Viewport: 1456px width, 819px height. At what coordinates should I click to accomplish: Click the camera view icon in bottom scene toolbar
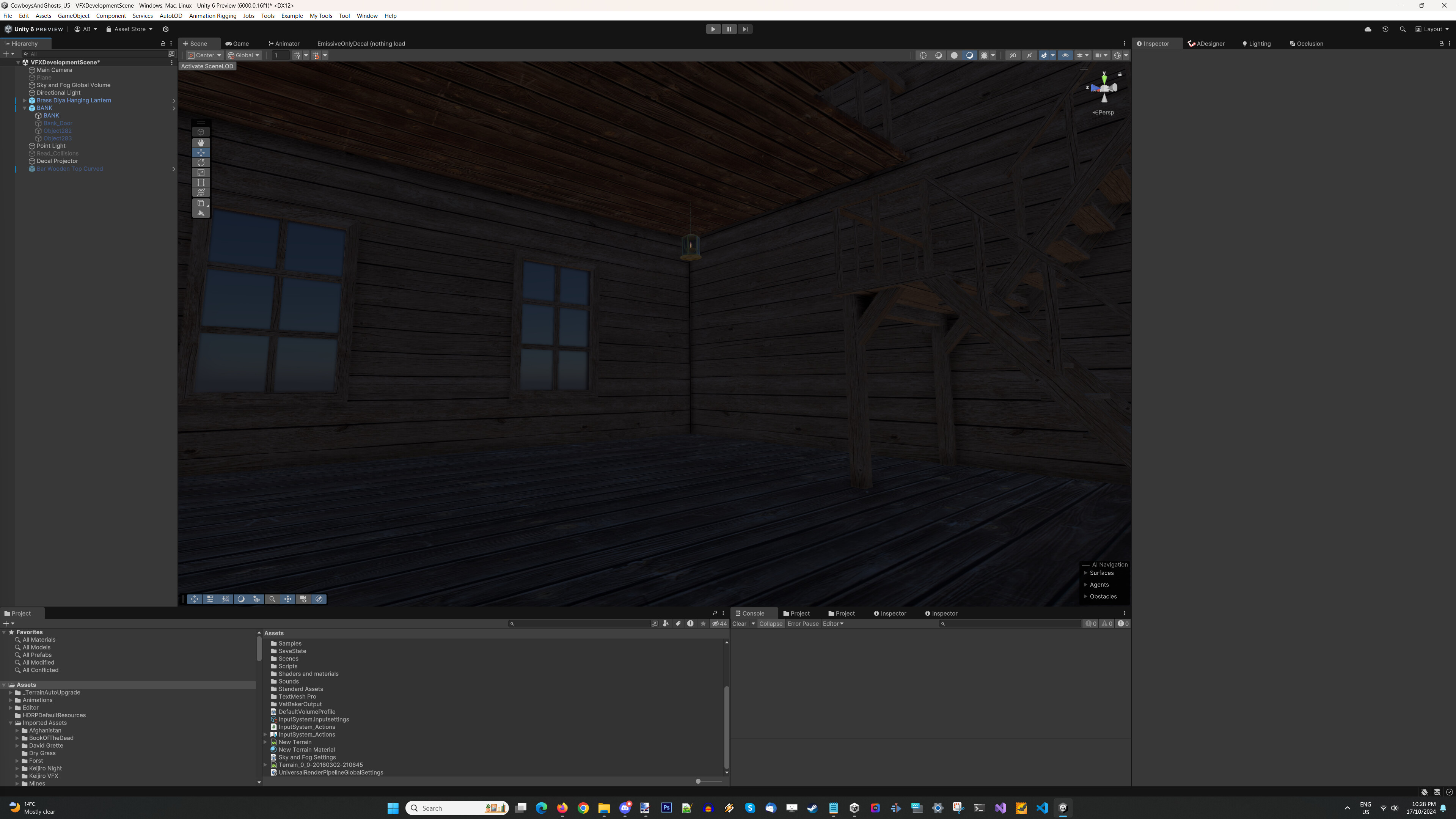303,599
